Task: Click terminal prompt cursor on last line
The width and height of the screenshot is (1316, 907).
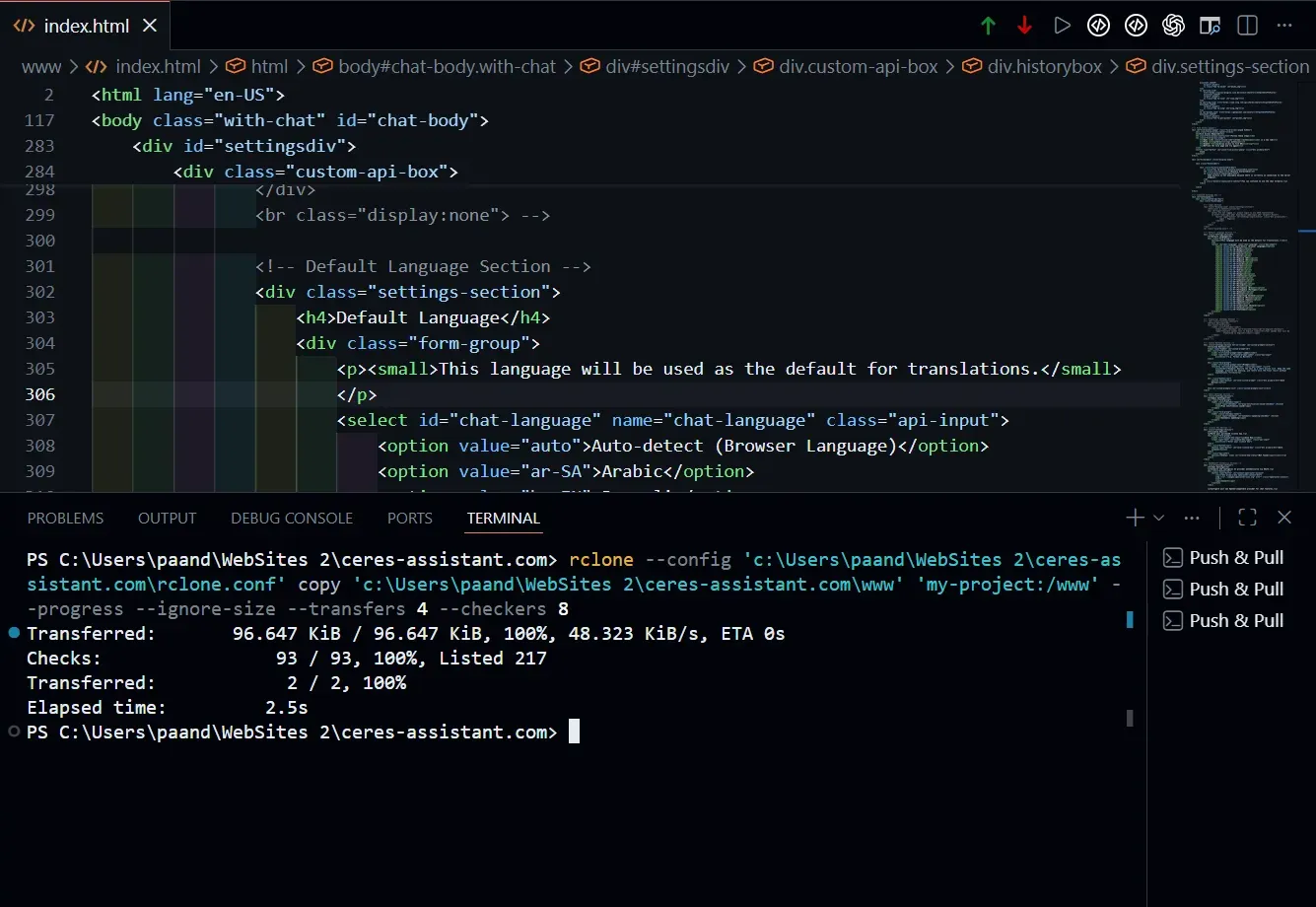Action: [x=574, y=732]
